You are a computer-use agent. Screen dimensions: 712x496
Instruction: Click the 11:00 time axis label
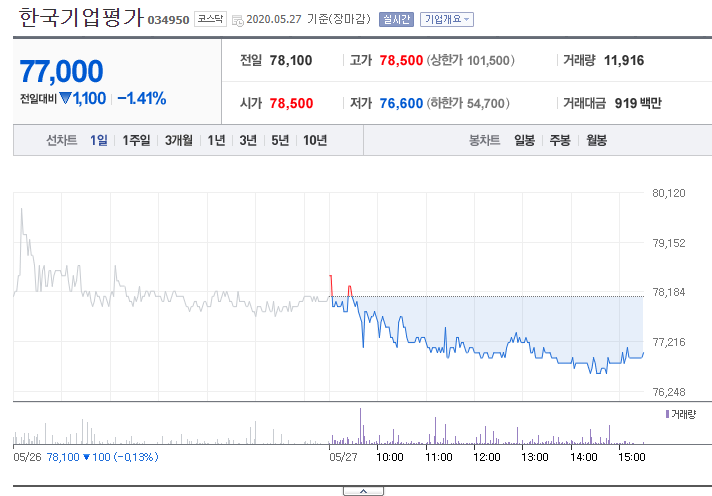[x=439, y=457]
